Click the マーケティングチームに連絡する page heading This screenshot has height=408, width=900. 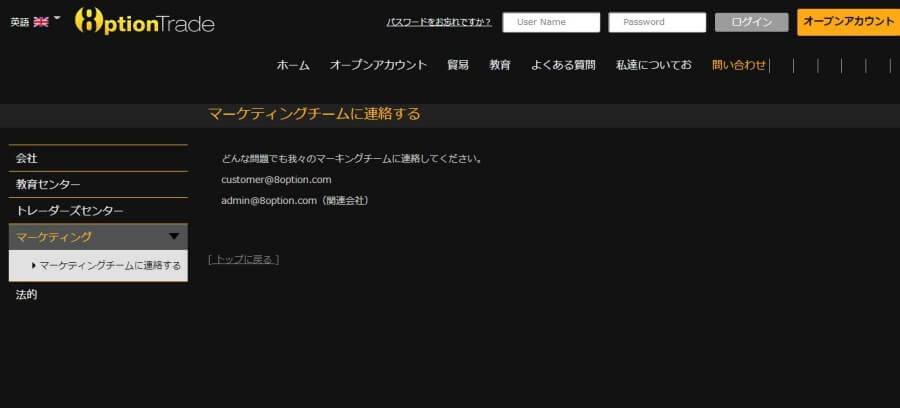tap(314, 114)
